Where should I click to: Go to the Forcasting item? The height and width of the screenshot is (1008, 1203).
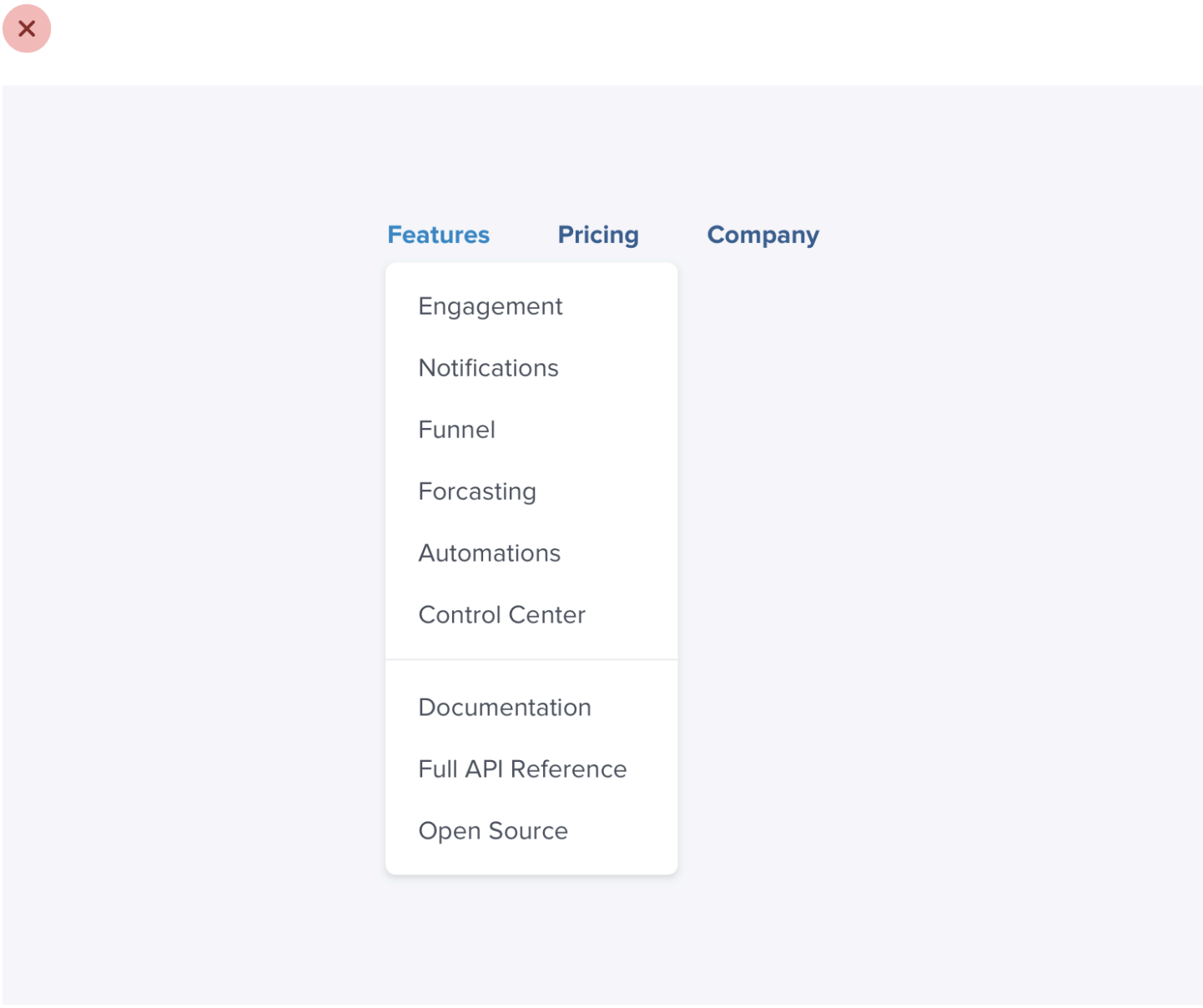tap(477, 491)
